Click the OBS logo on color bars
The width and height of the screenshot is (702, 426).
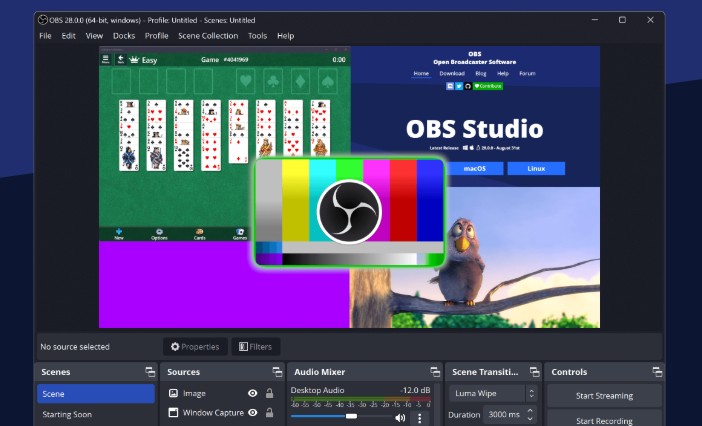point(349,212)
